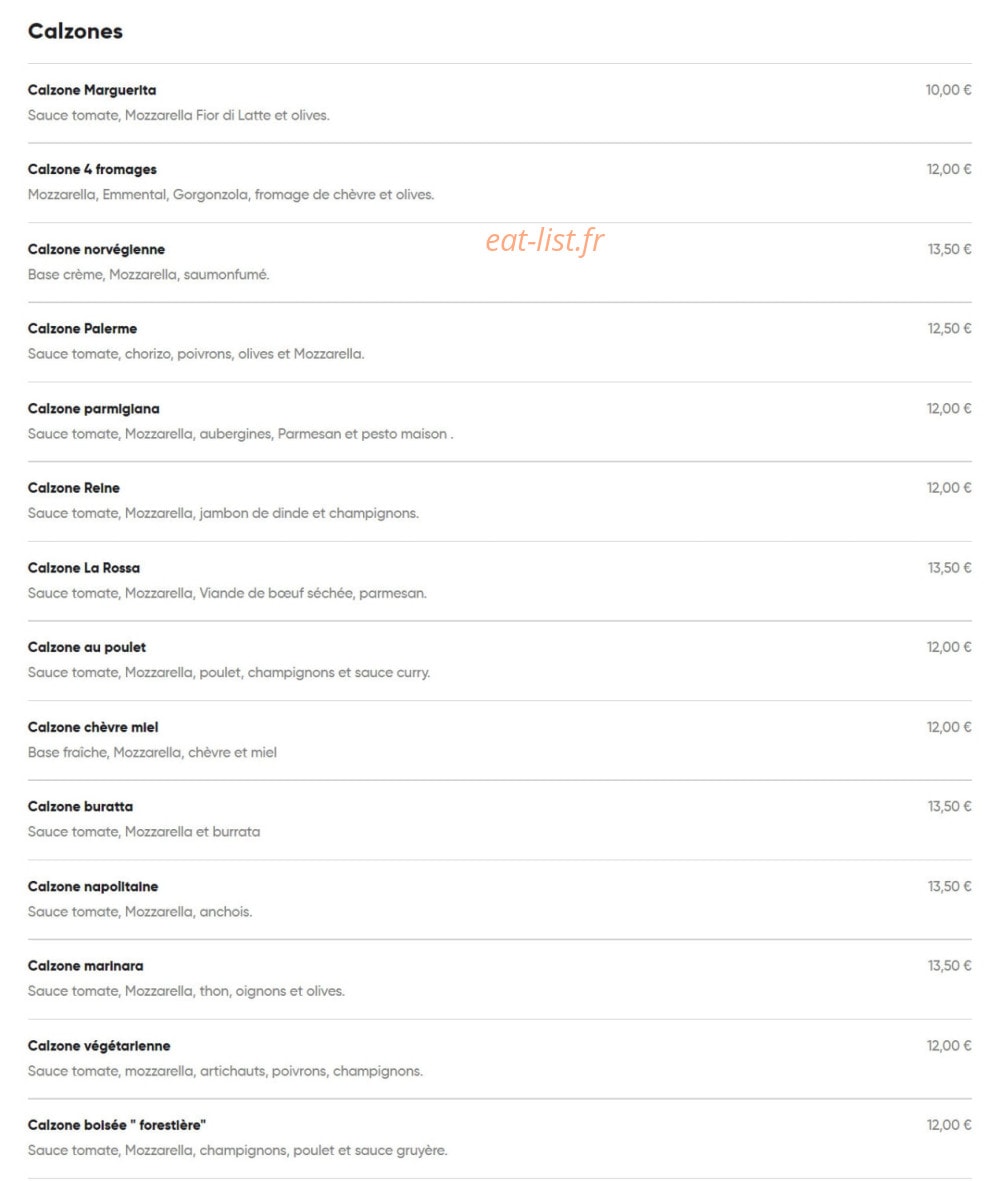Choose Calzone chèvre miel
The width and height of the screenshot is (989, 1181).
click(x=93, y=727)
